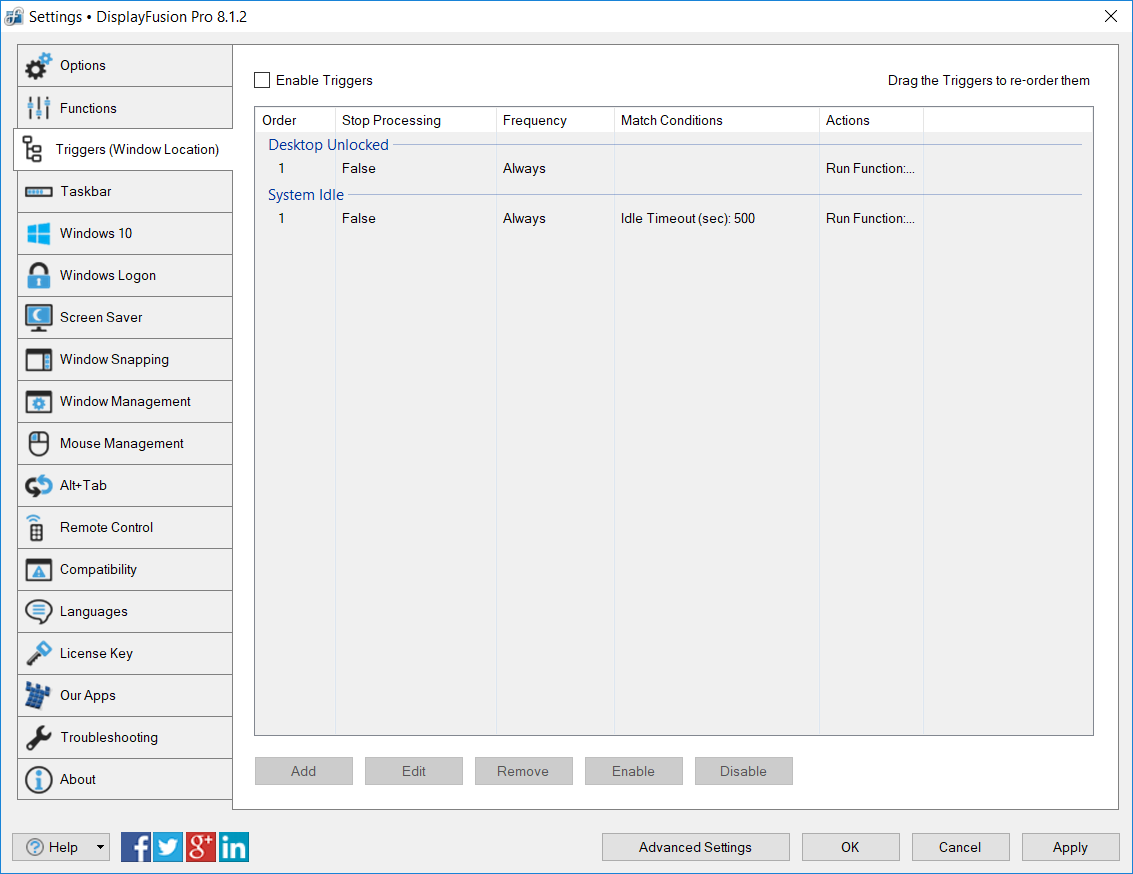1133x874 pixels.
Task: Open the Functions sliders icon
Action: pyautogui.click(x=38, y=108)
